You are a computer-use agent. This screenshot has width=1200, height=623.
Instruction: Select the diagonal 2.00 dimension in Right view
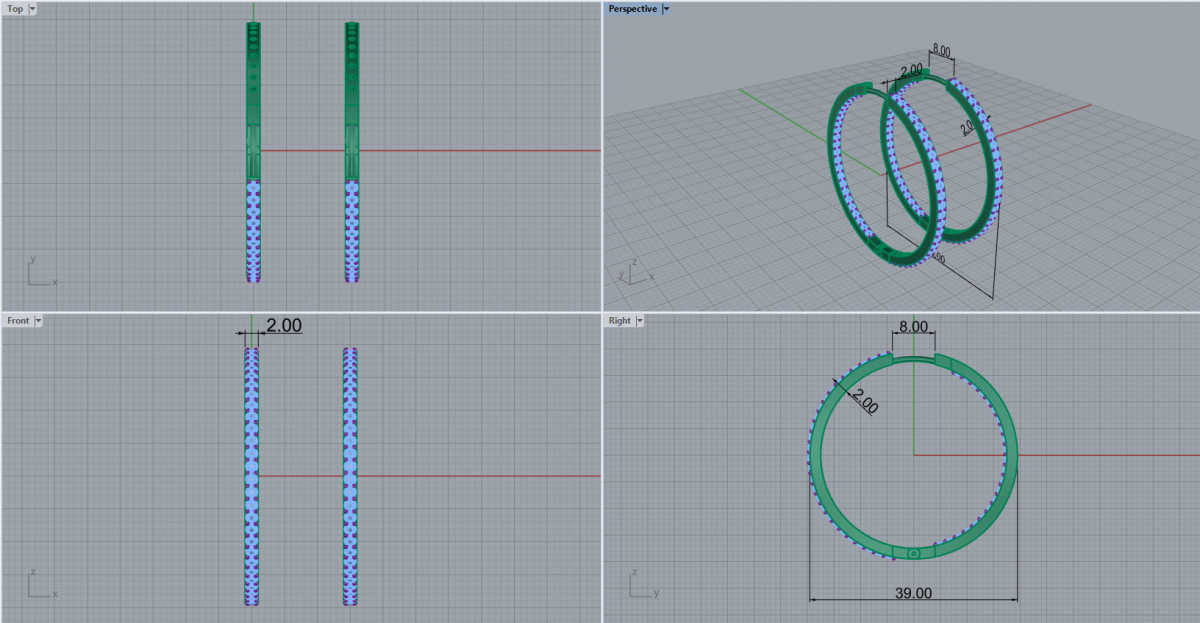pos(862,401)
